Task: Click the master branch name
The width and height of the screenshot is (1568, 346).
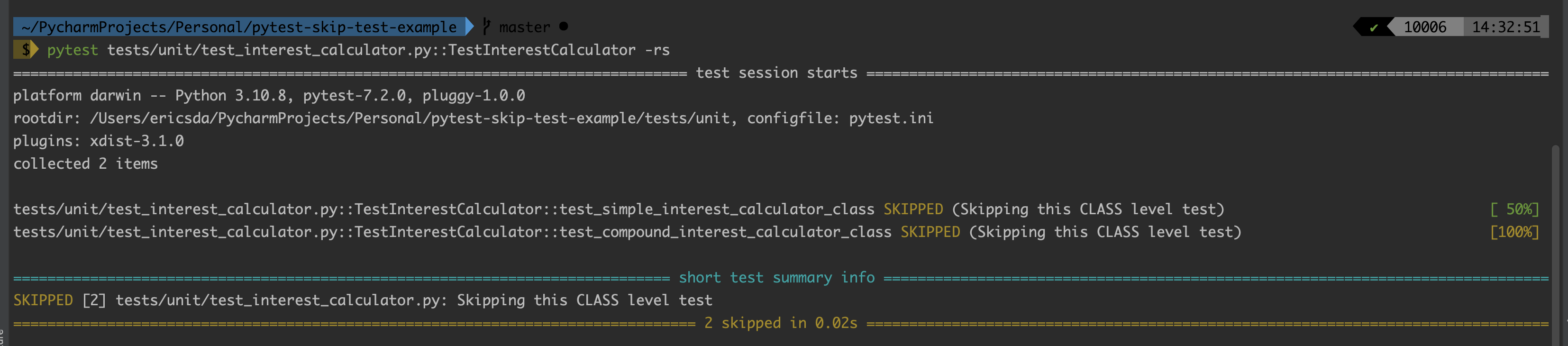Action: [x=524, y=27]
